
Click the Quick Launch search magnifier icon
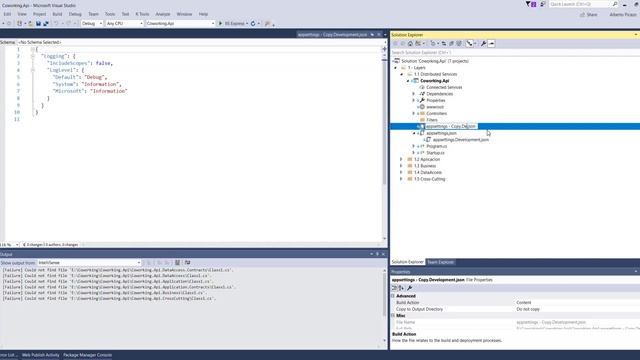pos(615,4)
